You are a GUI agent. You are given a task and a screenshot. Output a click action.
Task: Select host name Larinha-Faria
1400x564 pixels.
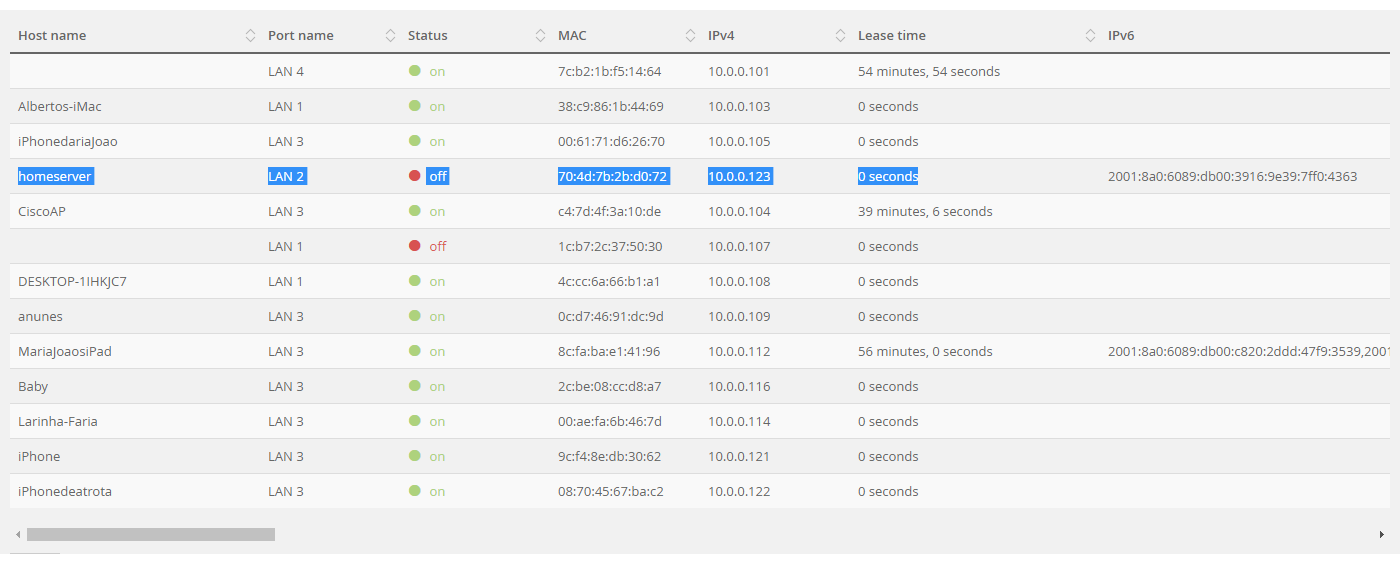pos(58,421)
